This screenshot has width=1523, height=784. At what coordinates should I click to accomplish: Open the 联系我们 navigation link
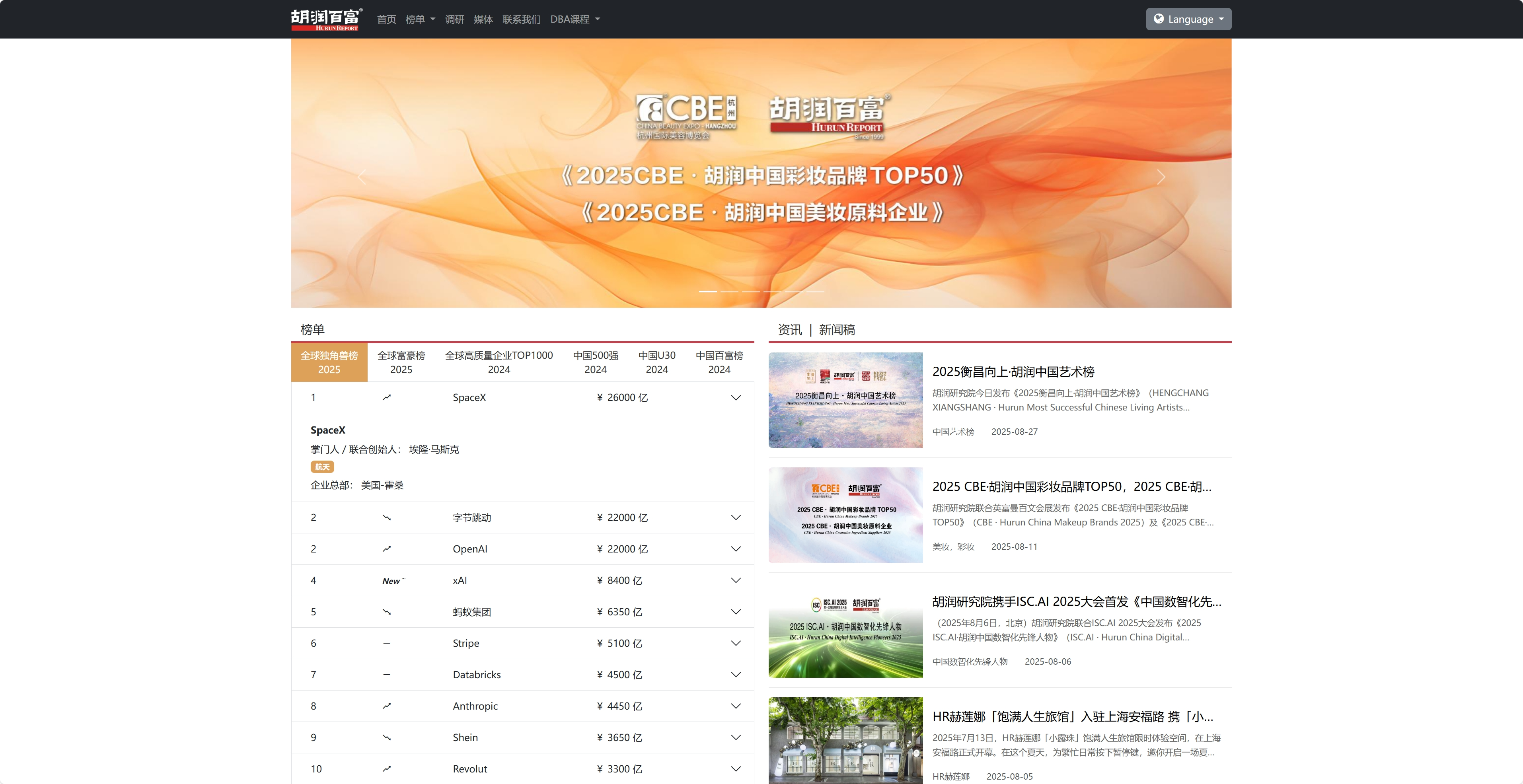(522, 19)
